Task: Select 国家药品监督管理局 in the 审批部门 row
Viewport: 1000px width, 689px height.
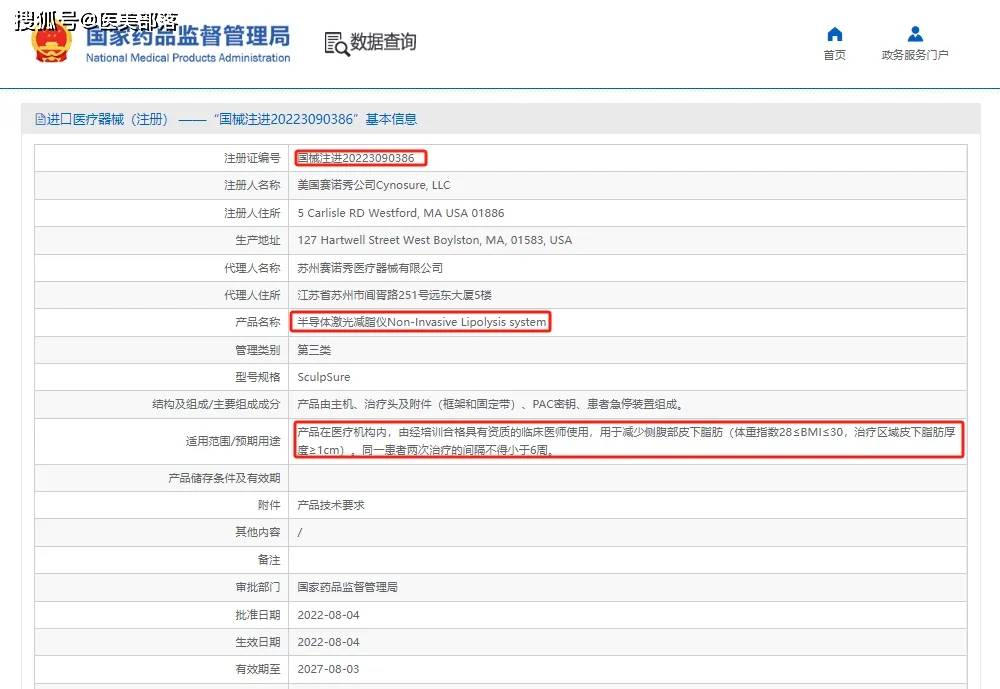Action: click(348, 587)
